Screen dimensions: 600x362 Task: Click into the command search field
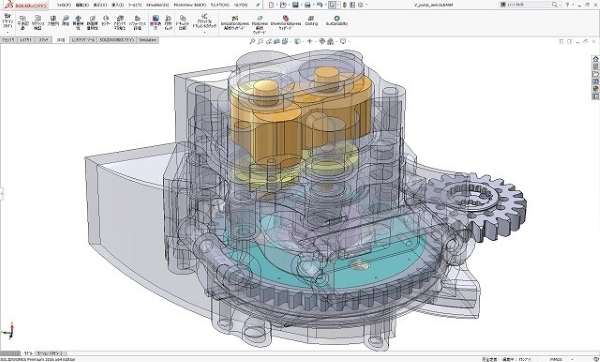pyautogui.click(x=529, y=5)
